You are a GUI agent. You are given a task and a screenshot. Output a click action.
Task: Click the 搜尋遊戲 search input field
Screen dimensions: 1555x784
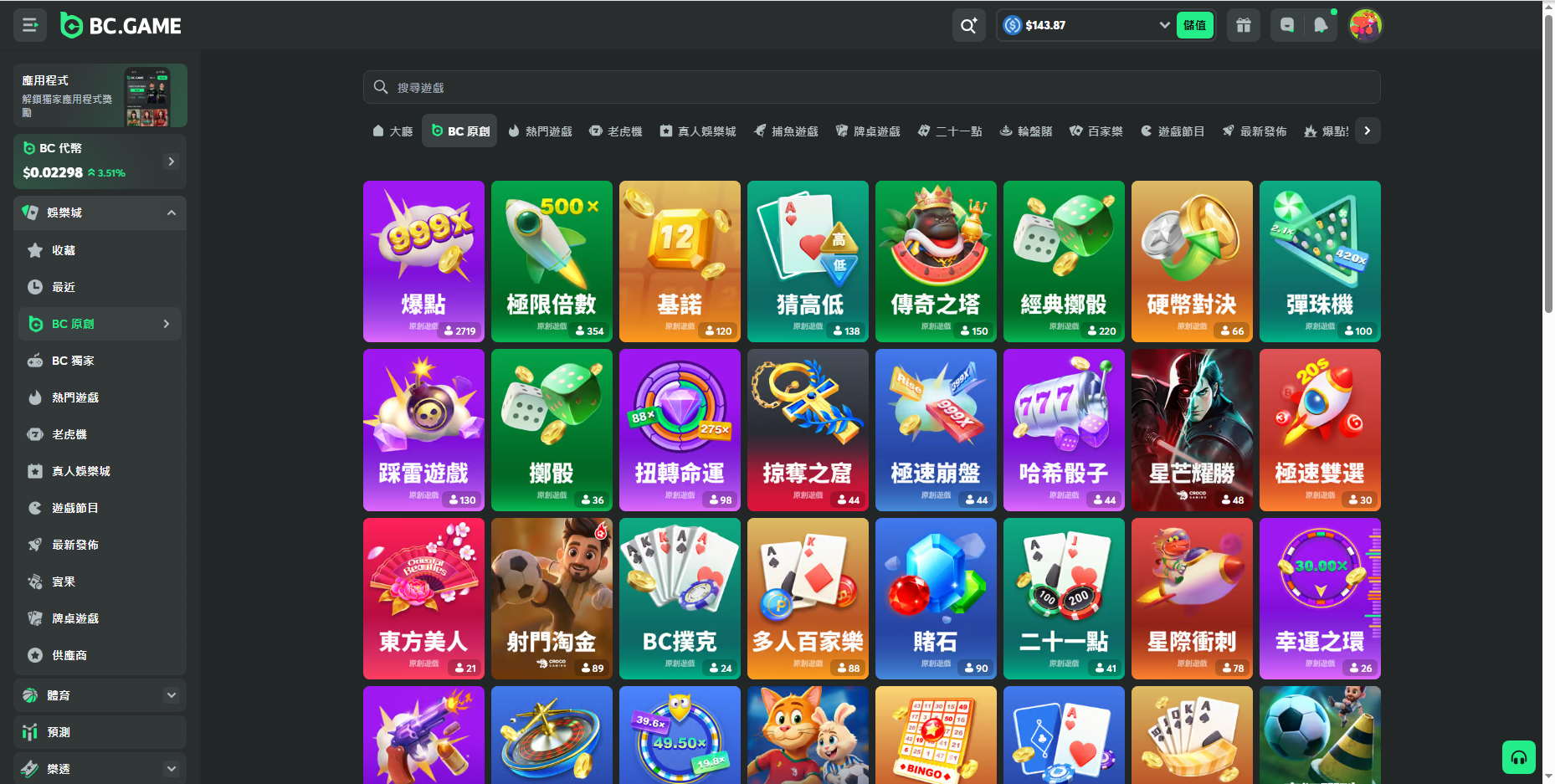pyautogui.click(x=871, y=87)
